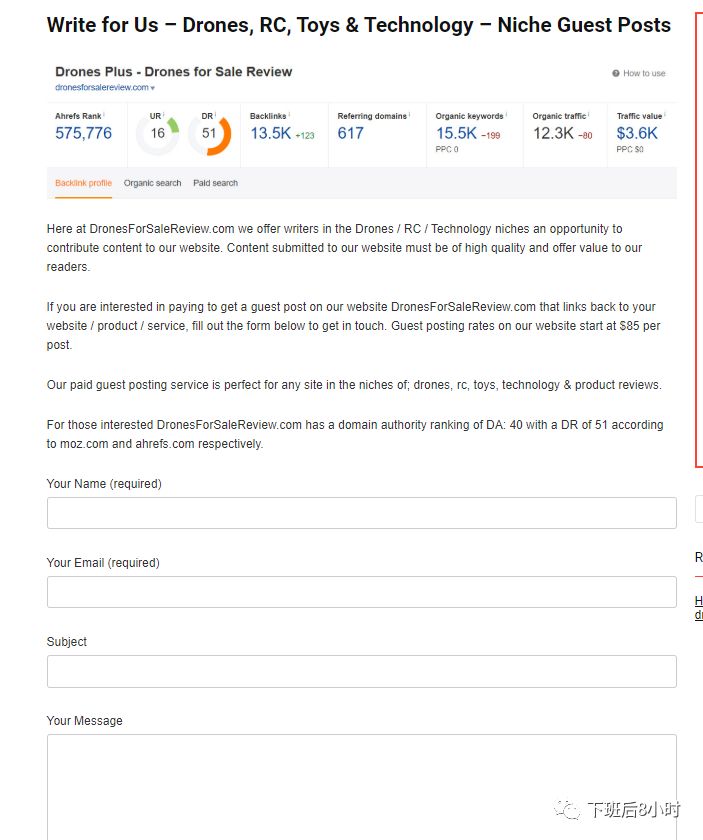Click inside the Your Message text area
The image size is (703, 840).
click(362, 787)
